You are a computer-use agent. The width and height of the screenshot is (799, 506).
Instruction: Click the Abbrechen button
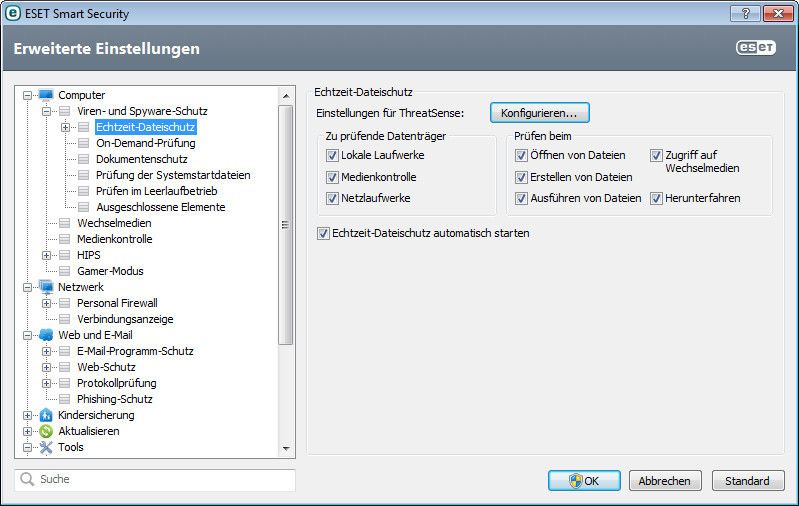coord(664,481)
